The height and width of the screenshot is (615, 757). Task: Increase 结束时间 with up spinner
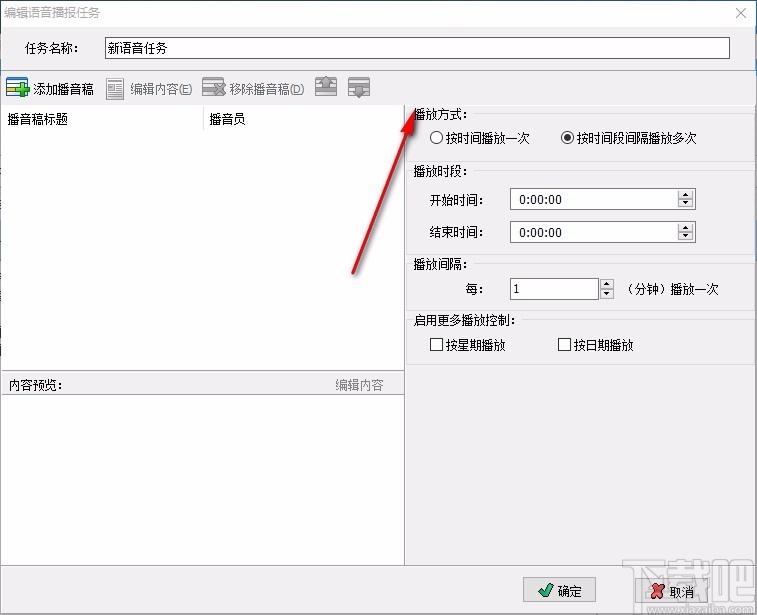[x=686, y=227]
